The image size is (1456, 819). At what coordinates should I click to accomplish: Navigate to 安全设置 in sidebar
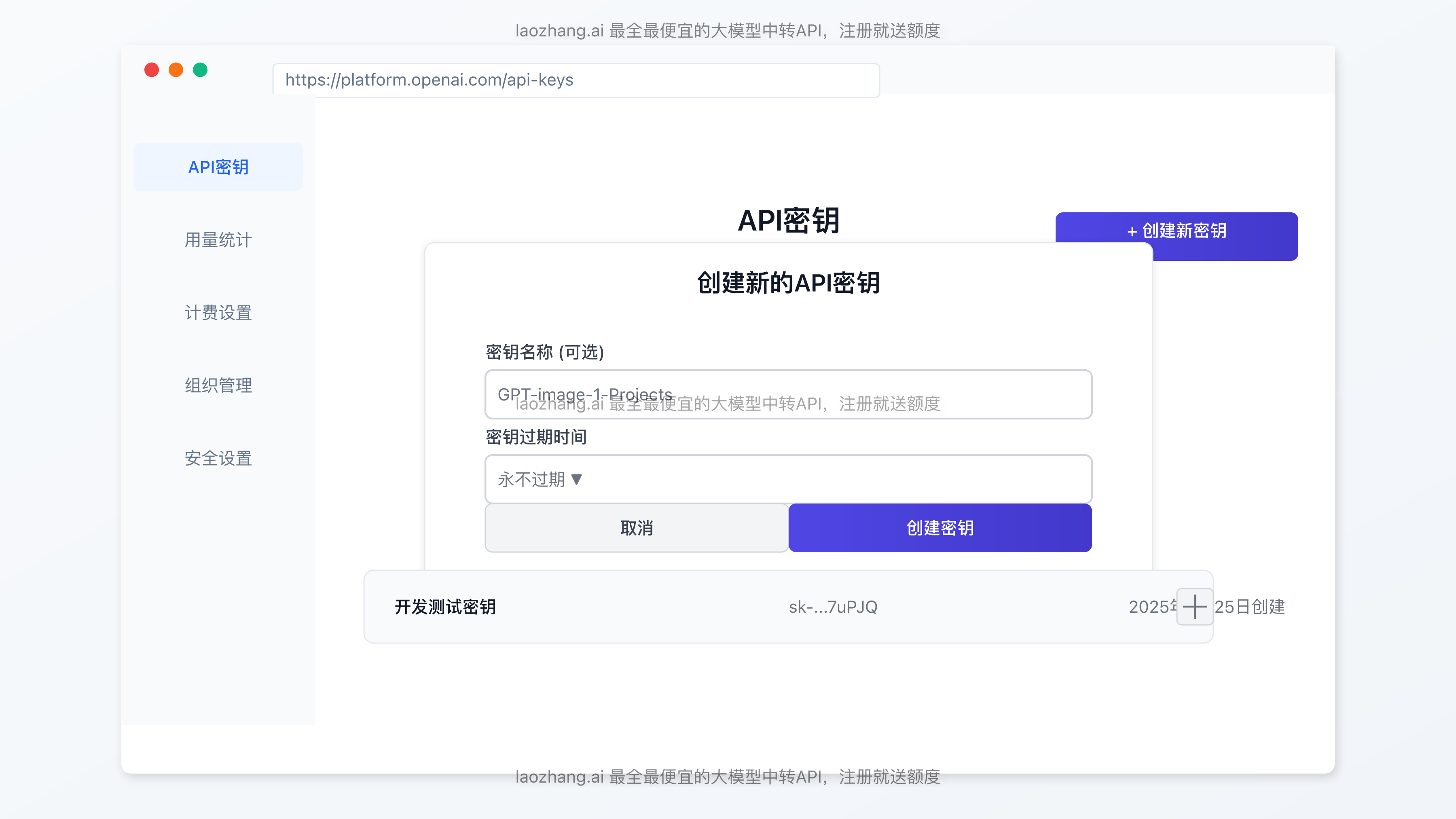pos(218,458)
